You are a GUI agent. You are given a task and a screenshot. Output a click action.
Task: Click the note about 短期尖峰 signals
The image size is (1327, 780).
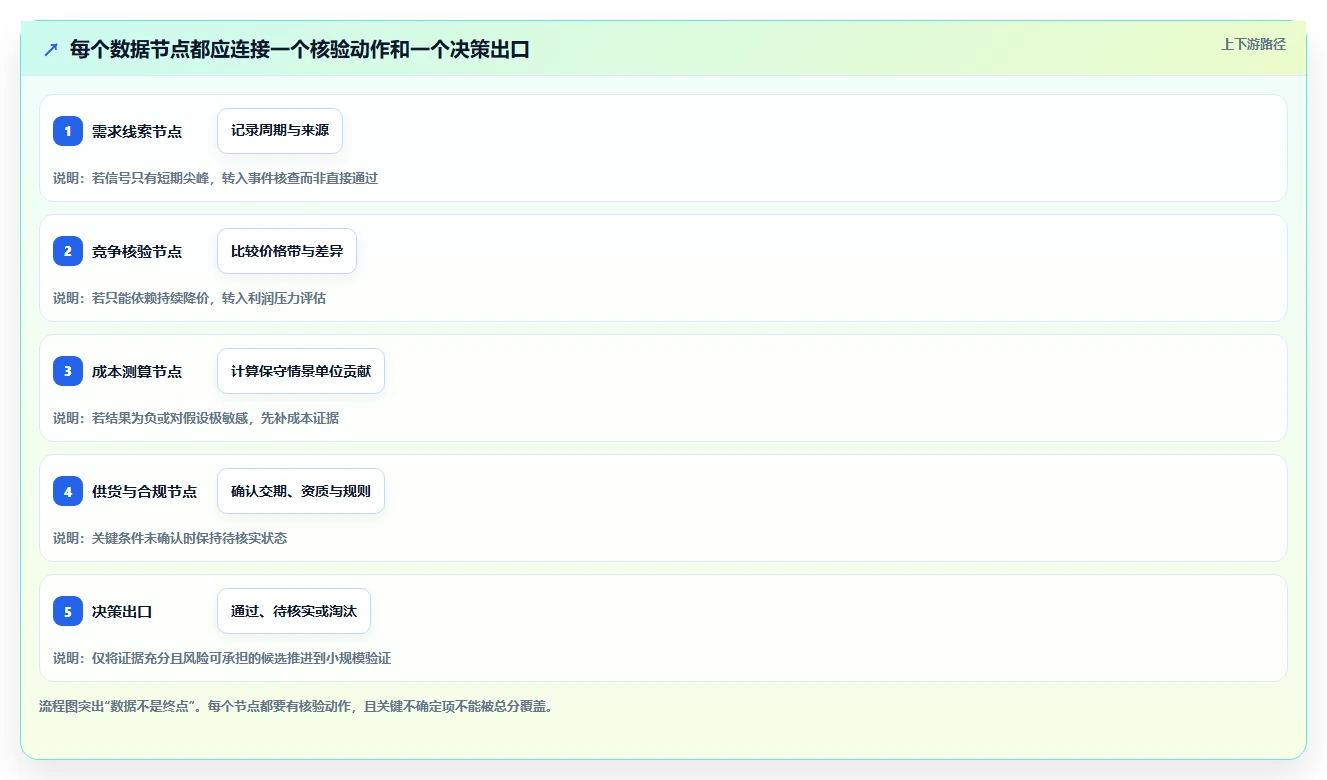click(216, 178)
